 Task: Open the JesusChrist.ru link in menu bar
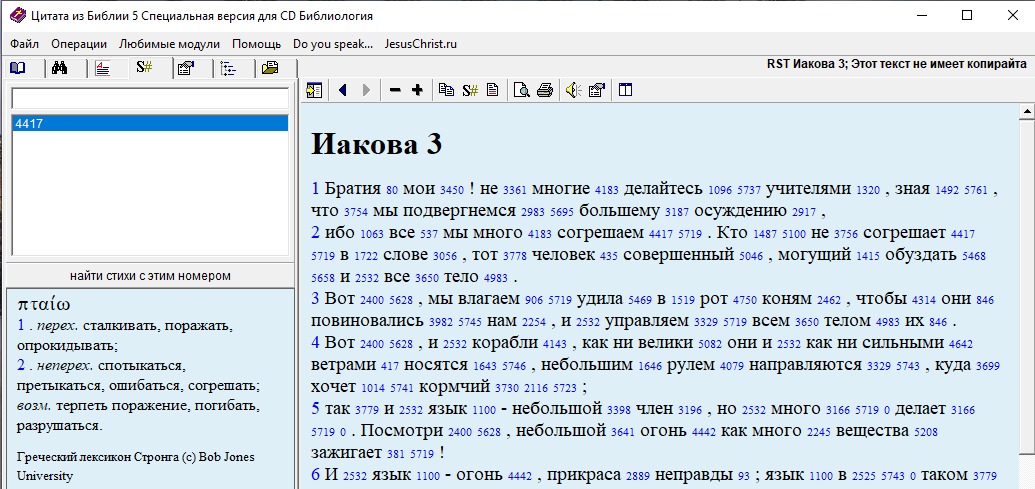click(x=420, y=44)
